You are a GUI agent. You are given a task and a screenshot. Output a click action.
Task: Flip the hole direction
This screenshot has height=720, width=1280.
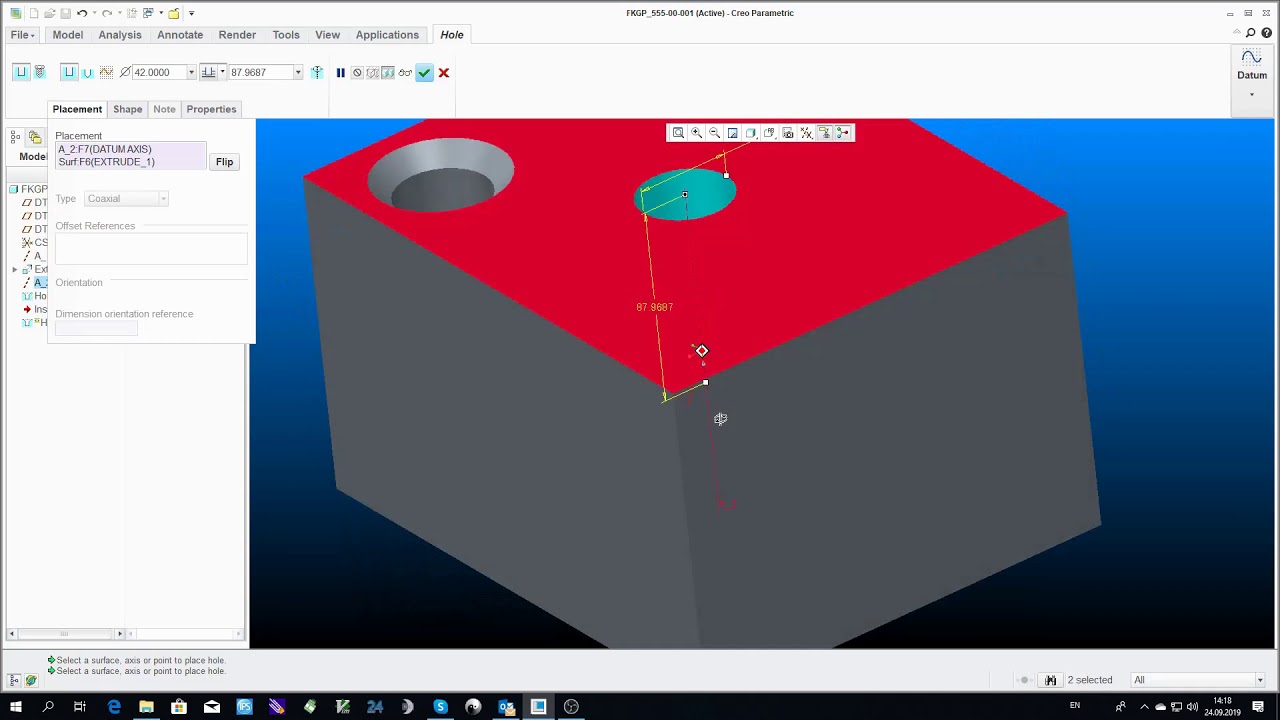pos(225,162)
